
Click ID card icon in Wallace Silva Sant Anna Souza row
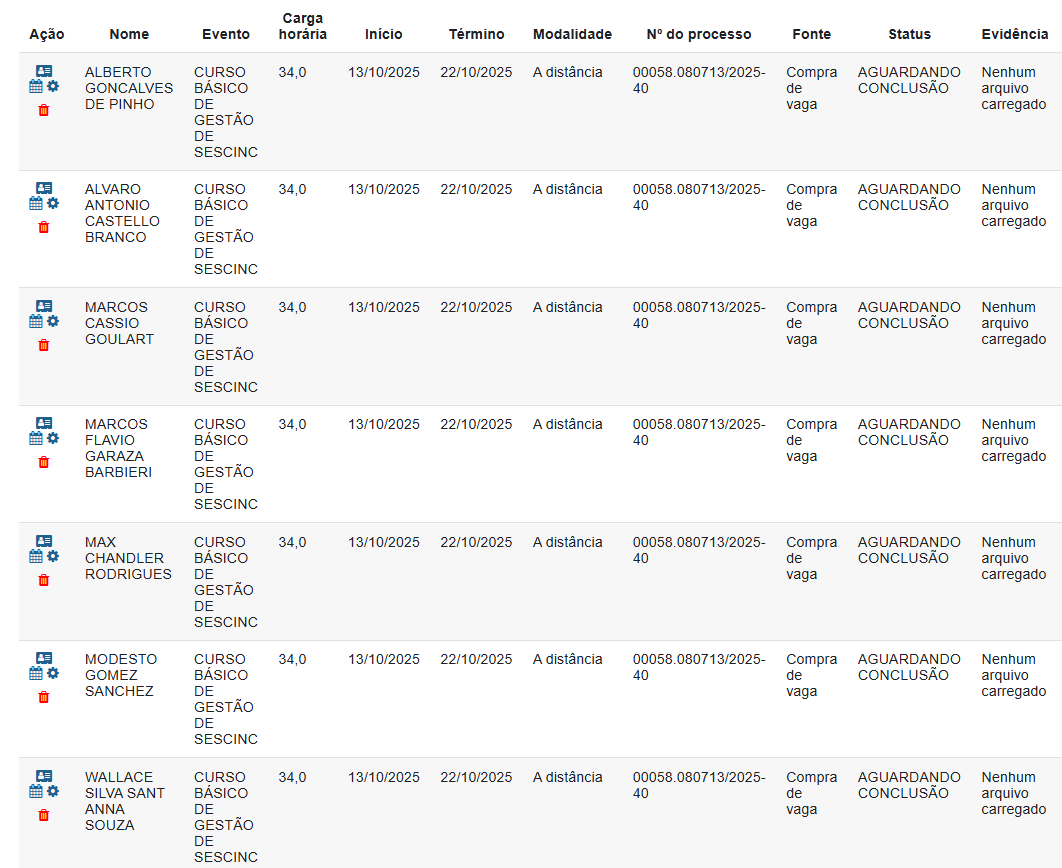click(44, 776)
